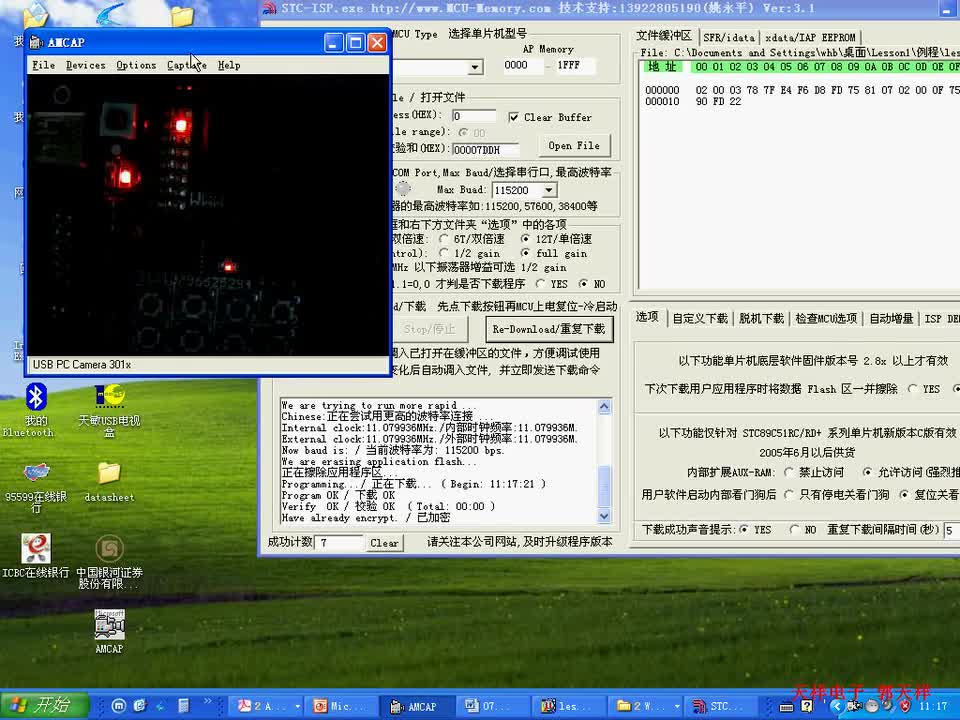This screenshot has width=960, height=720.
Task: Select 禁止访问 for internal AUX-RAM
Action: pos(789,472)
